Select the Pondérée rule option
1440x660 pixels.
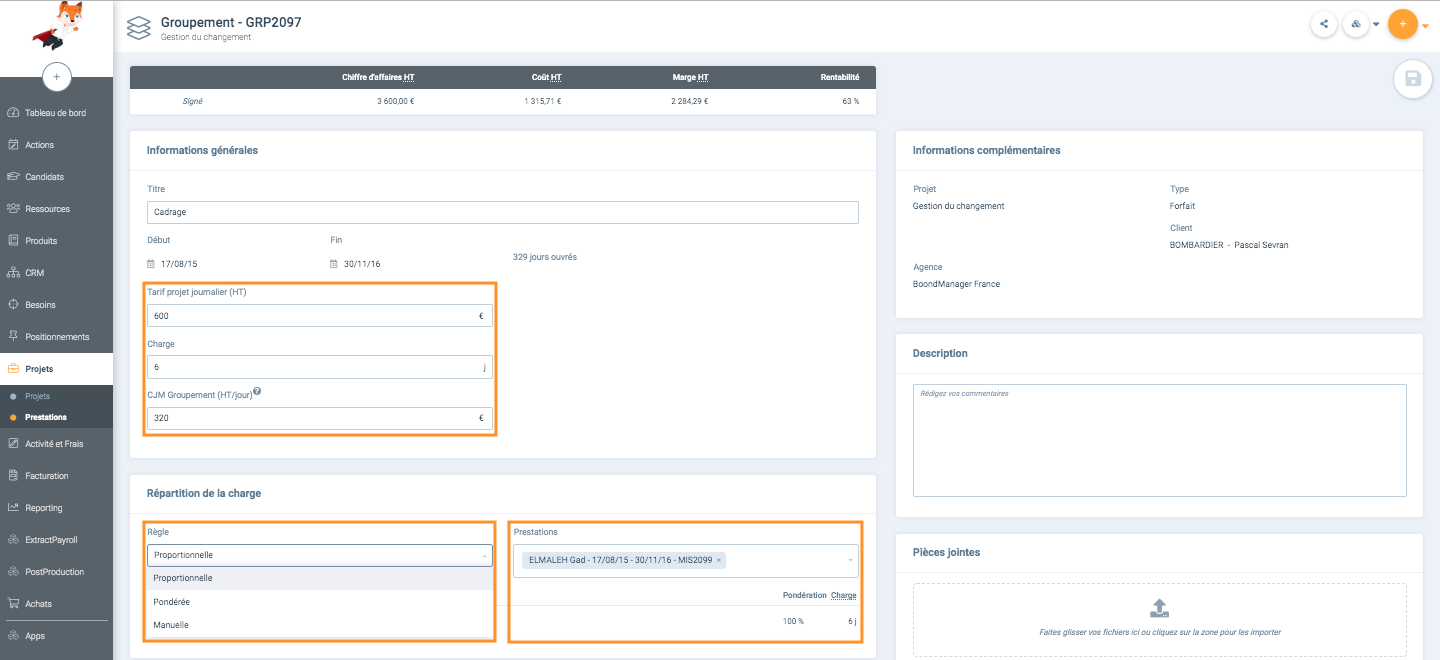[319, 602]
